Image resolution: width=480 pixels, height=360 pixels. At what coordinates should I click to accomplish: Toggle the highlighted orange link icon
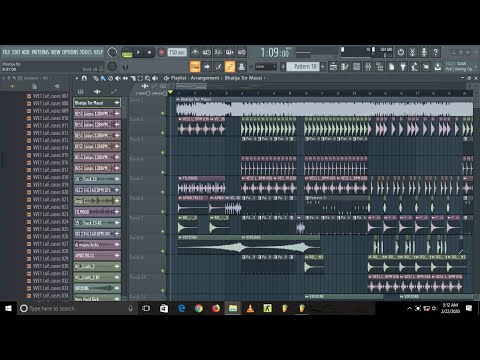click(230, 67)
